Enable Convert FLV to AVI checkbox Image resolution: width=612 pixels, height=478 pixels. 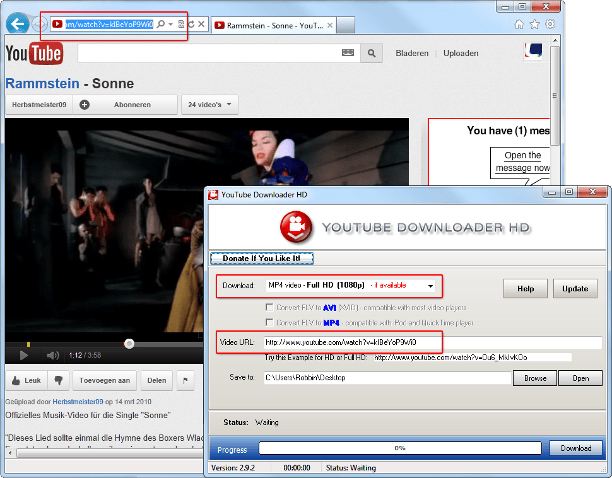tap(269, 307)
